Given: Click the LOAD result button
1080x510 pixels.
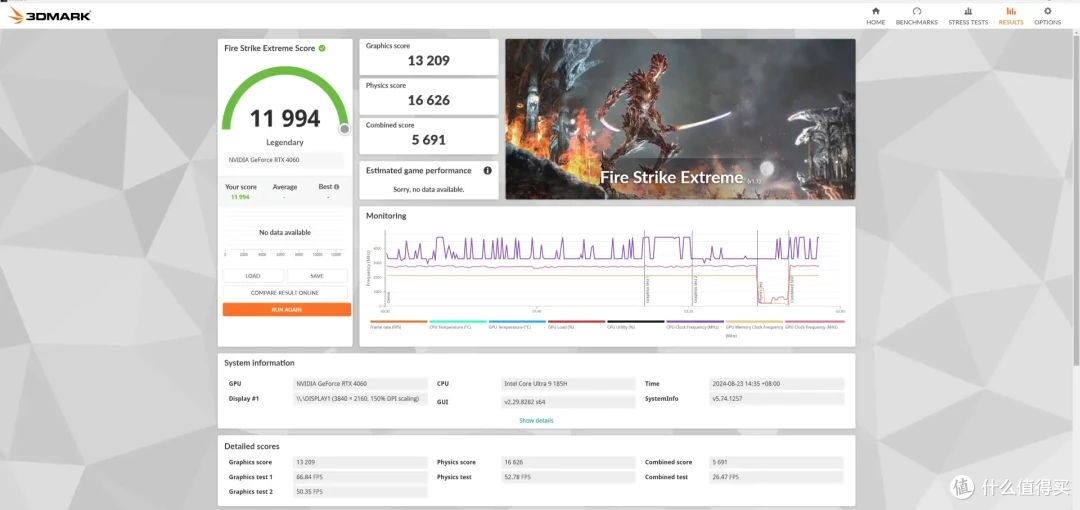Looking at the screenshot, I should 253,276.
